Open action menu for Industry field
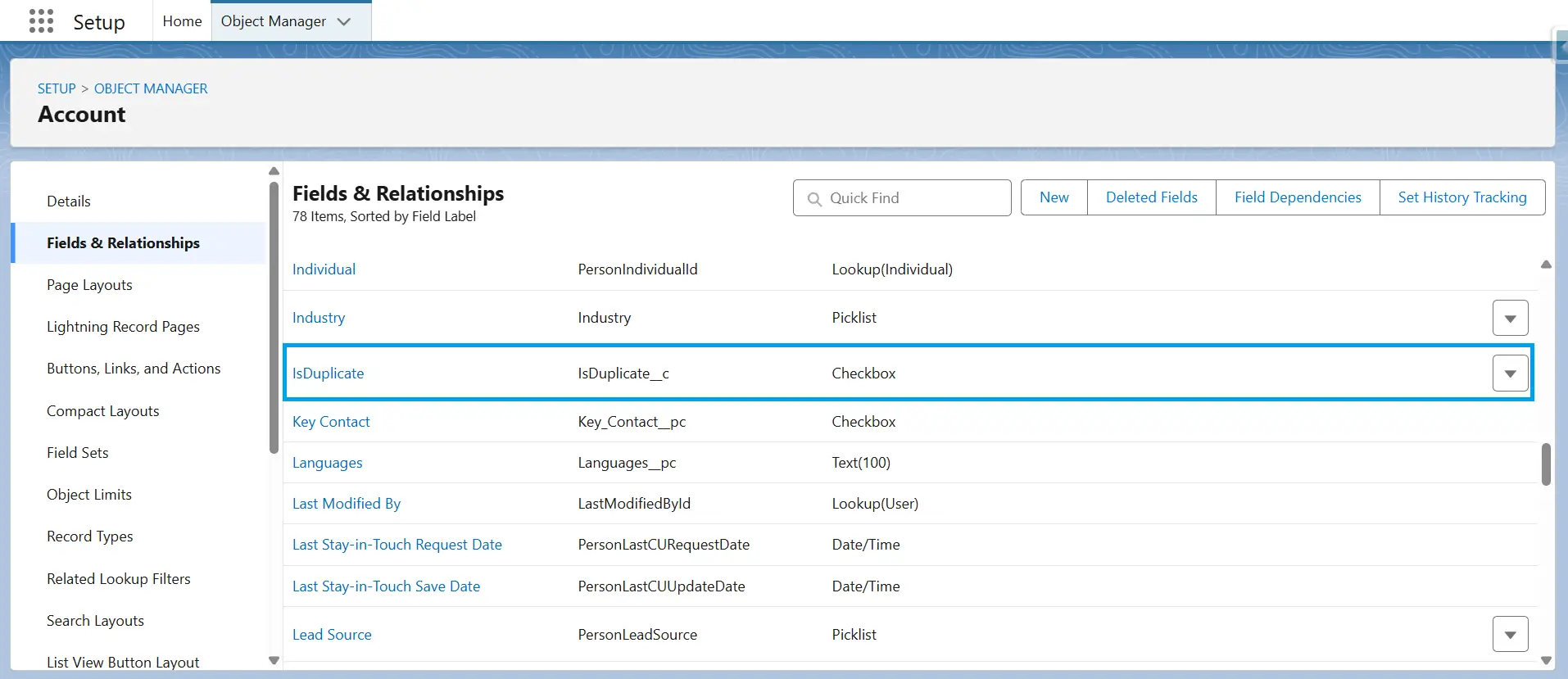 [x=1510, y=318]
